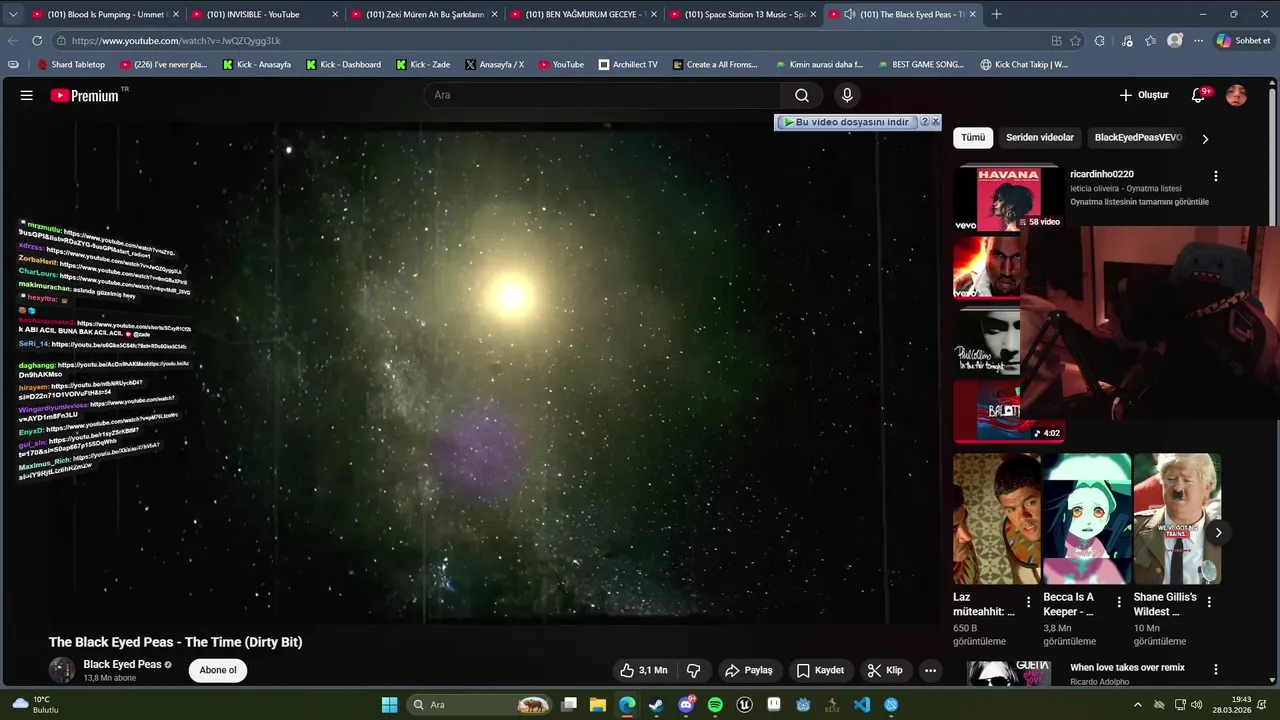Screen dimensions: 1280x720
Task: Open browser extensions puzzle icon
Action: [1100, 41]
